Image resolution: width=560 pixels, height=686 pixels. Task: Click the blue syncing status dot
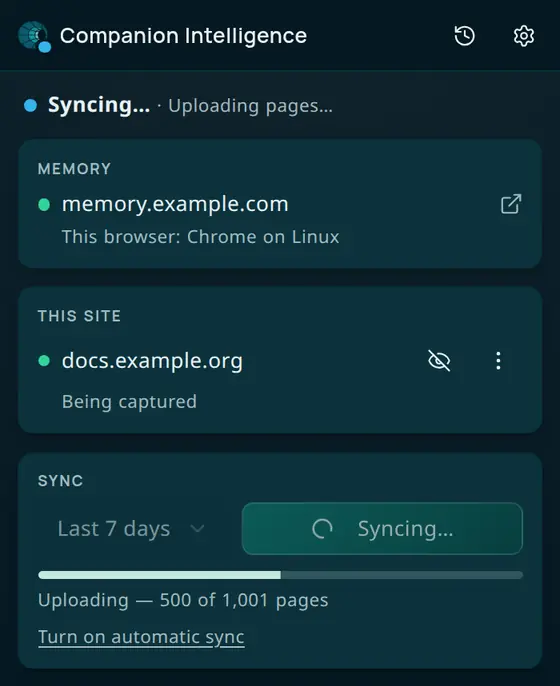(x=30, y=105)
